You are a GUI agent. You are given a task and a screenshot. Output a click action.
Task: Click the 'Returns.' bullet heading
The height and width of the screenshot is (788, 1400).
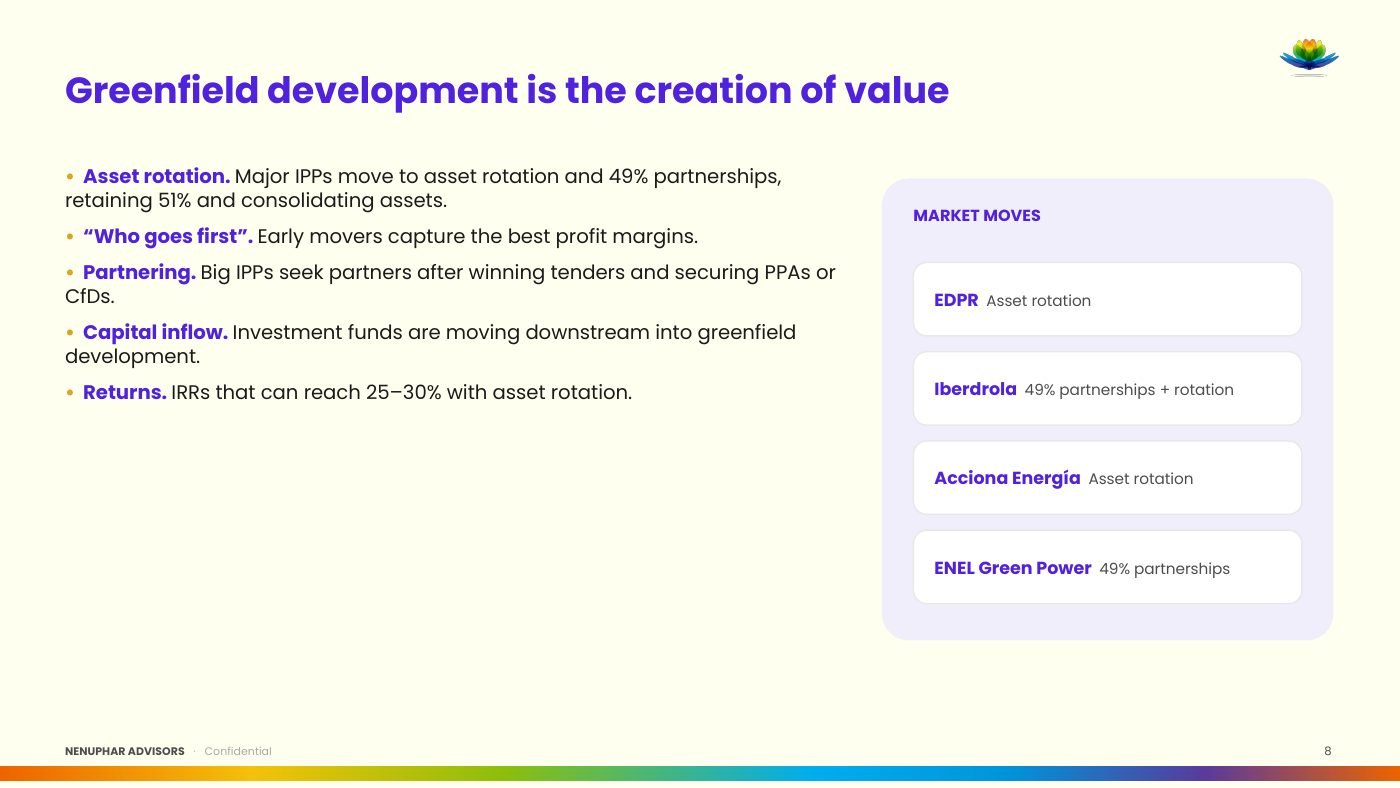pyautogui.click(x=124, y=392)
